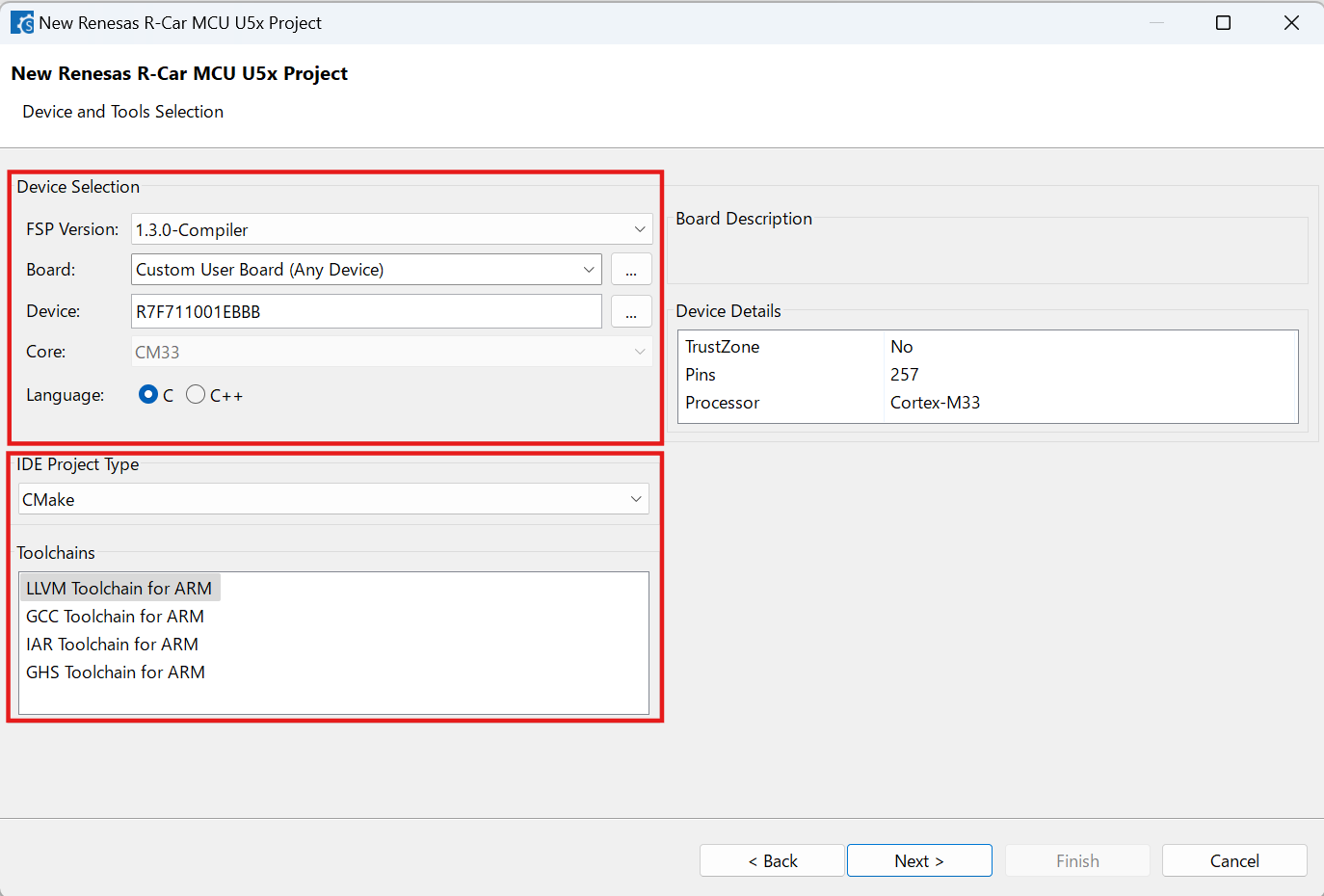Click the e2 studio icon in title bar
Viewport: 1324px width, 896px height.
[x=22, y=23]
